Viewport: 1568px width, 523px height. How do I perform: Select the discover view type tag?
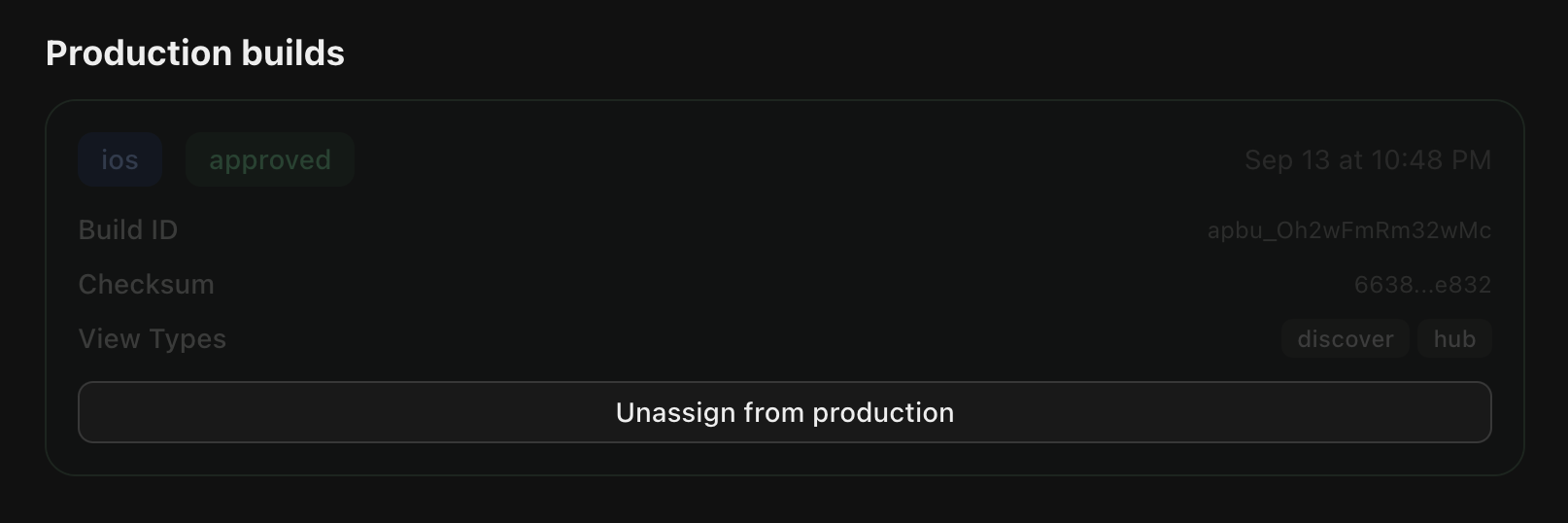(1346, 338)
